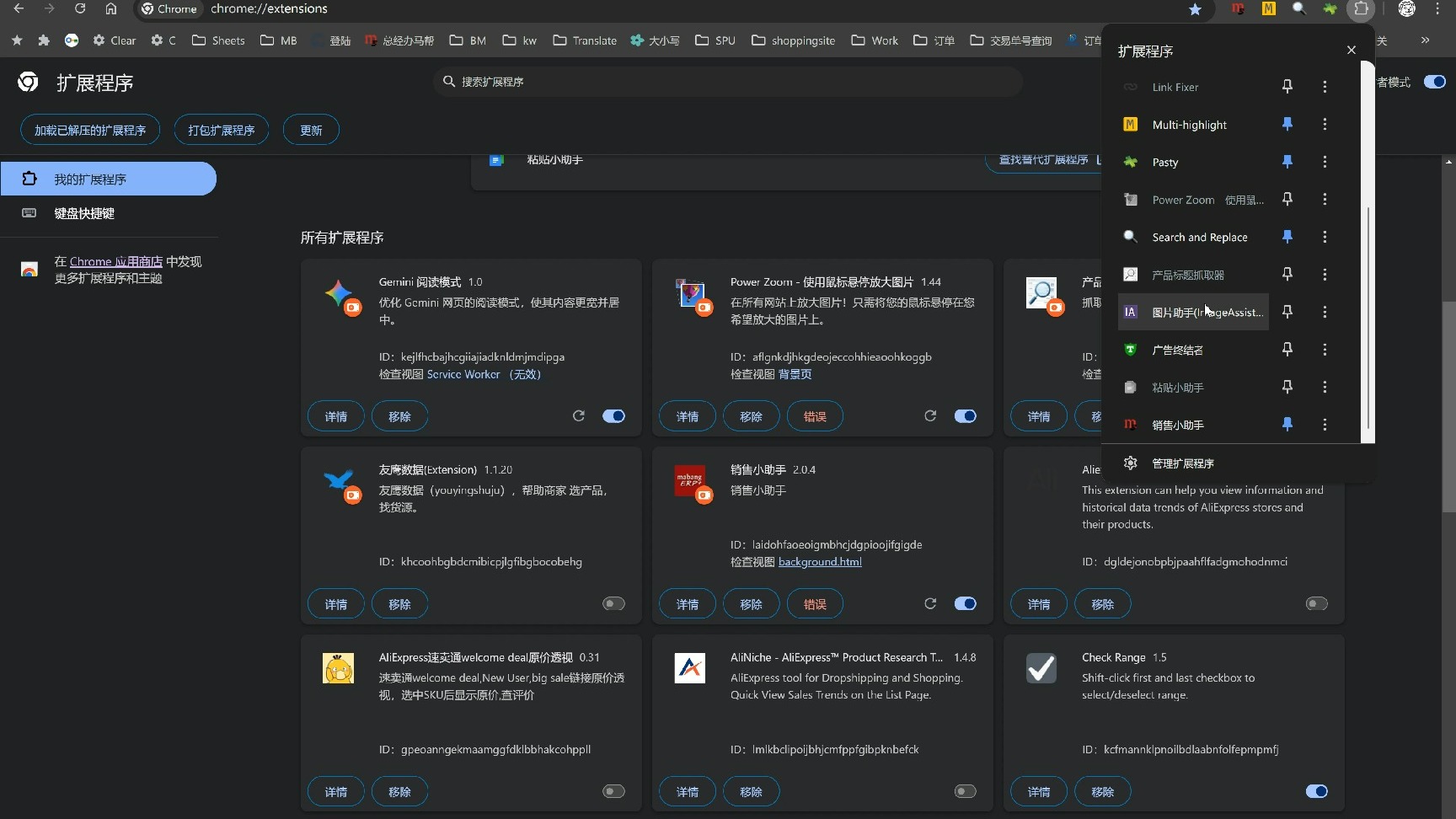Screen dimensions: 1456x819
Task: Click the 搜索扩展程序 search field
Action: (x=728, y=82)
